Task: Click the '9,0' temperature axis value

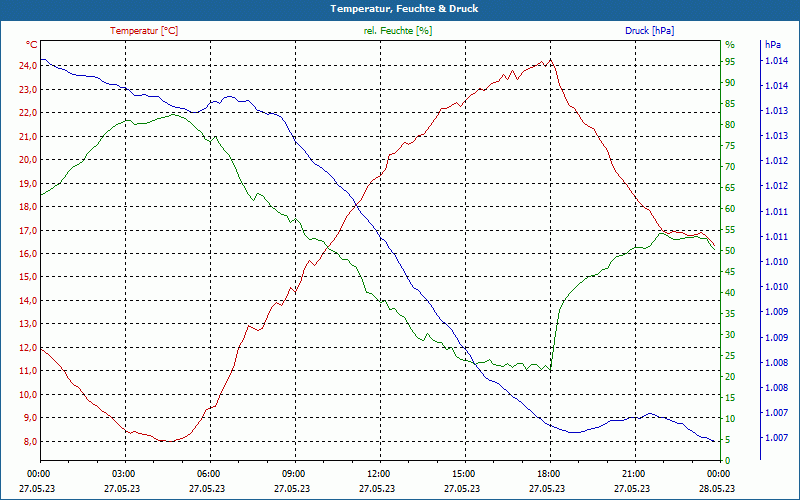Action: 30,418
